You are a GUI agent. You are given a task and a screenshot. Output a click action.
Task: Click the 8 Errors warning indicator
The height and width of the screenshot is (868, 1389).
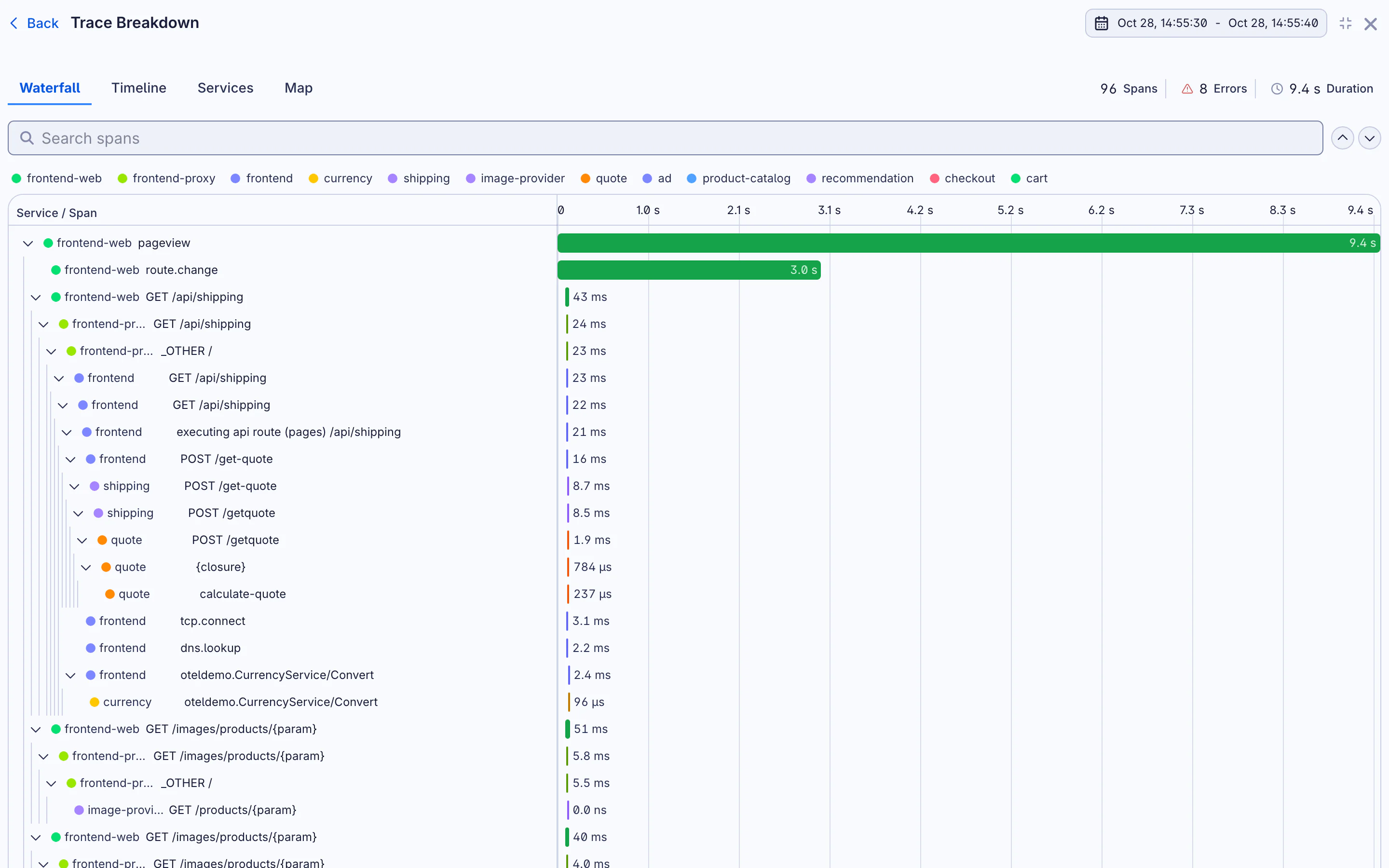click(1214, 88)
